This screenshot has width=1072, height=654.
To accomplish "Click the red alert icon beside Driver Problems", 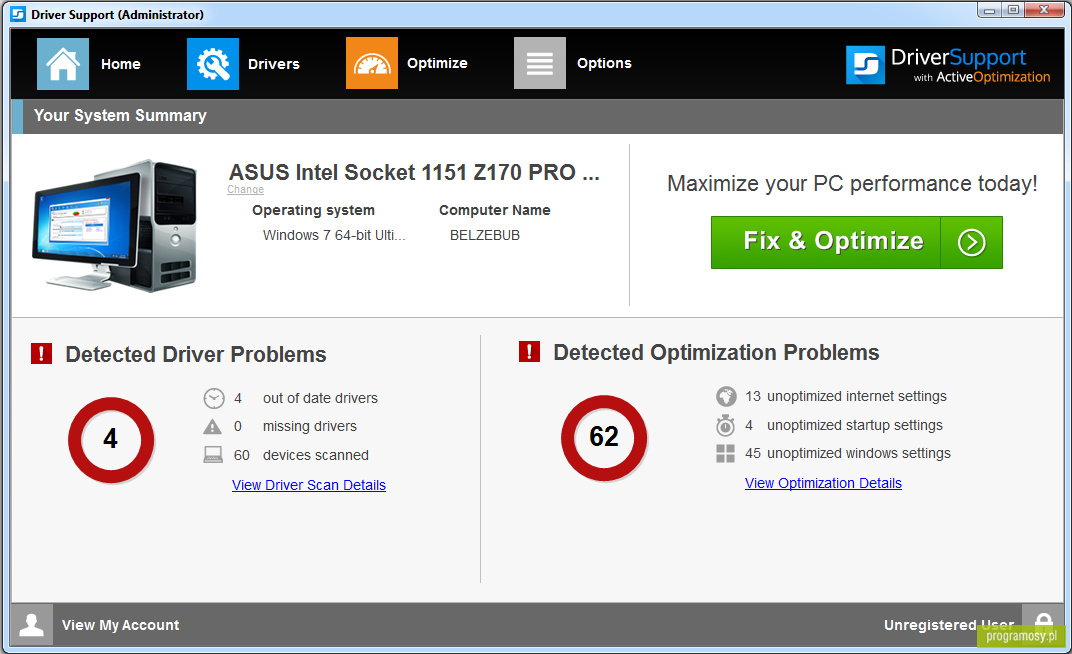I will click(x=42, y=353).
